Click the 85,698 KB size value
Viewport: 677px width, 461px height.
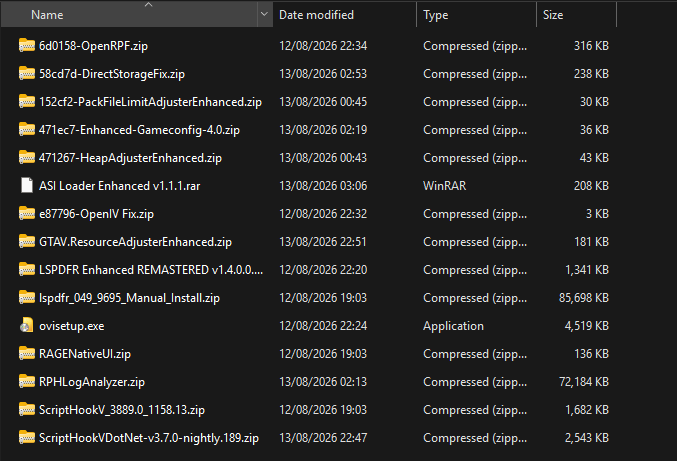[584, 298]
